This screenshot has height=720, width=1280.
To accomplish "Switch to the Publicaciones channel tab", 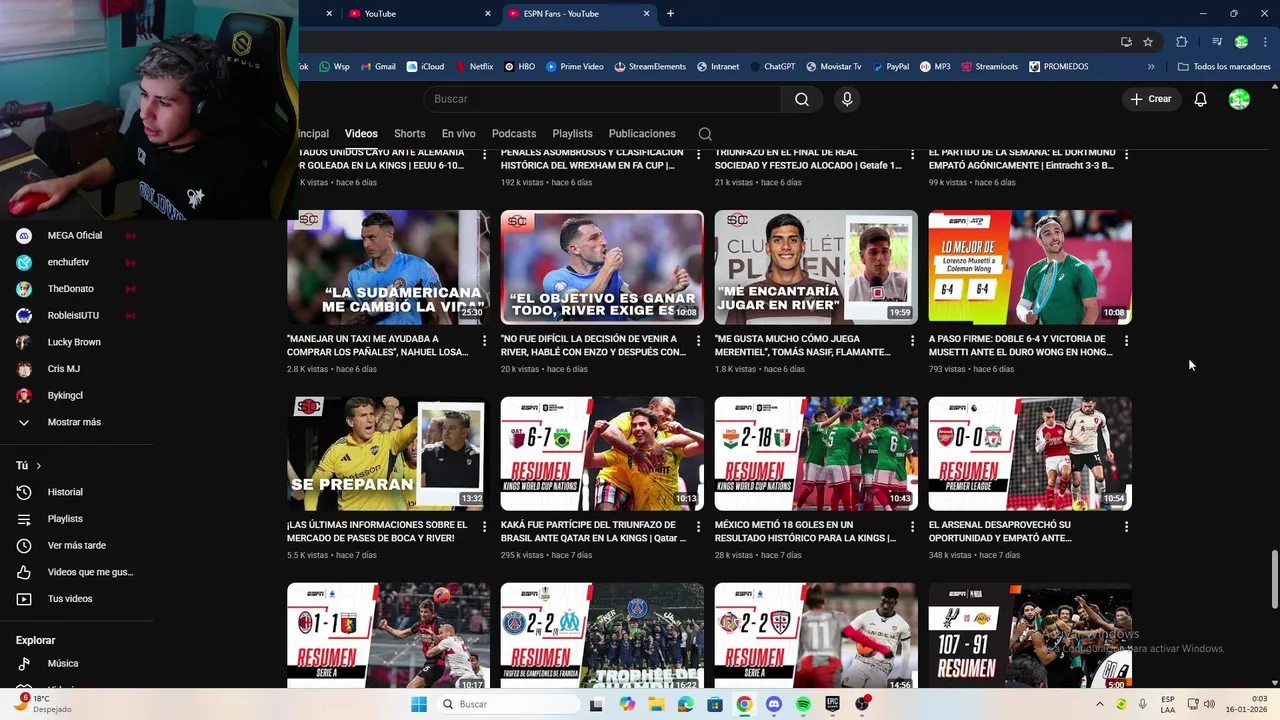I will pos(642,134).
